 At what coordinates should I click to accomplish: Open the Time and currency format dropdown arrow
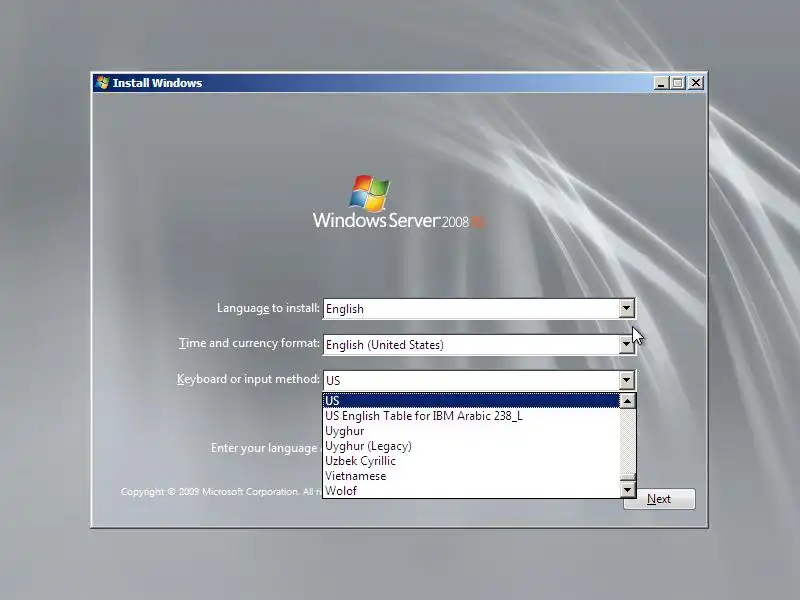(627, 345)
